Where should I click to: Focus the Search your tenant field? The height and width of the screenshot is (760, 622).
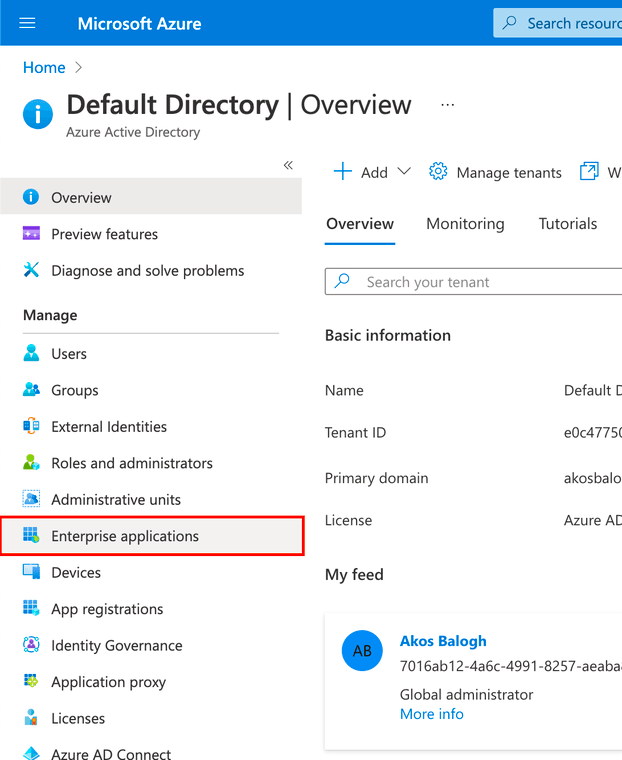[x=474, y=281]
